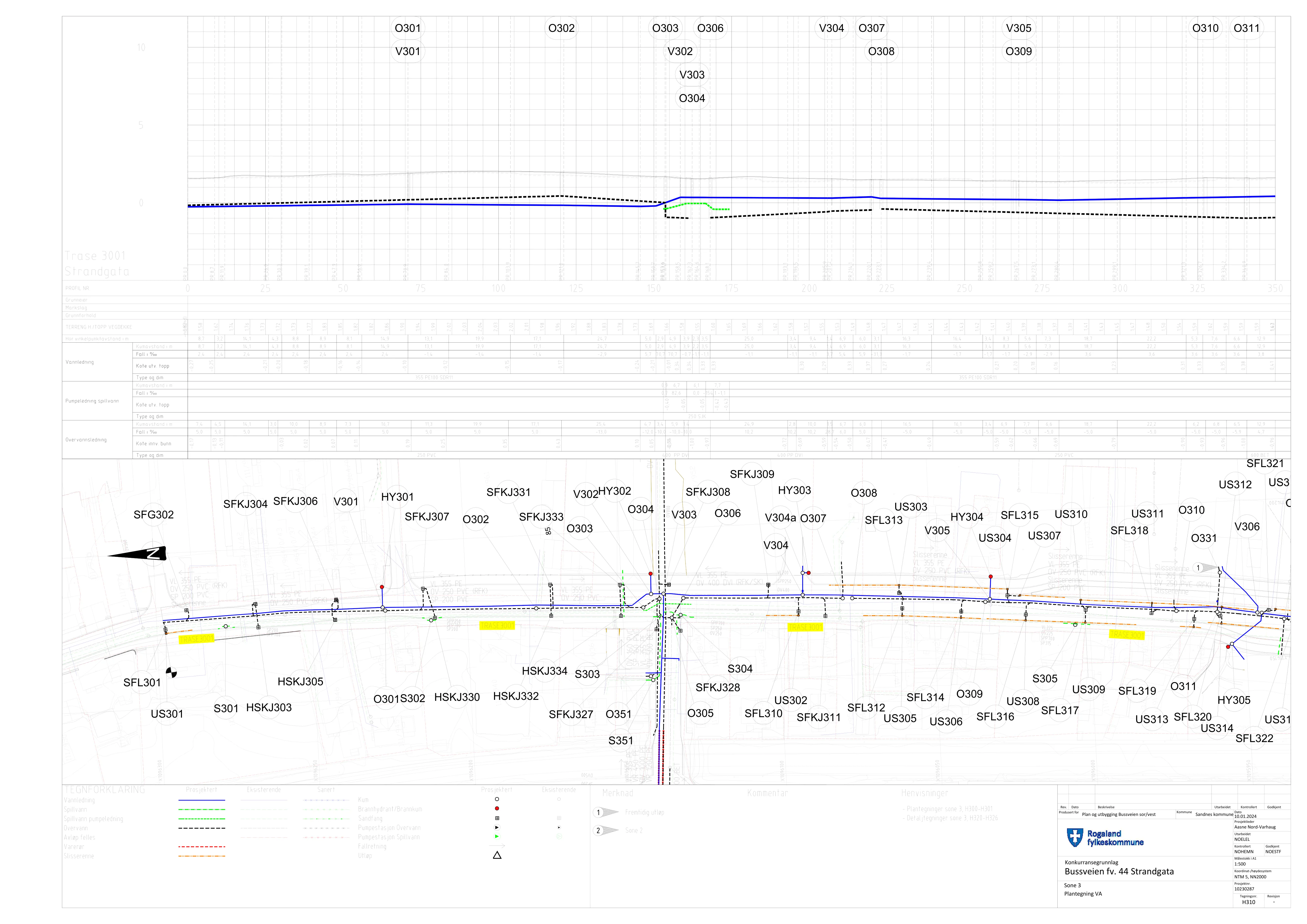This screenshot has width=1307, height=924.
Task: Click the HSKJ334 callout label
Action: pyautogui.click(x=545, y=671)
